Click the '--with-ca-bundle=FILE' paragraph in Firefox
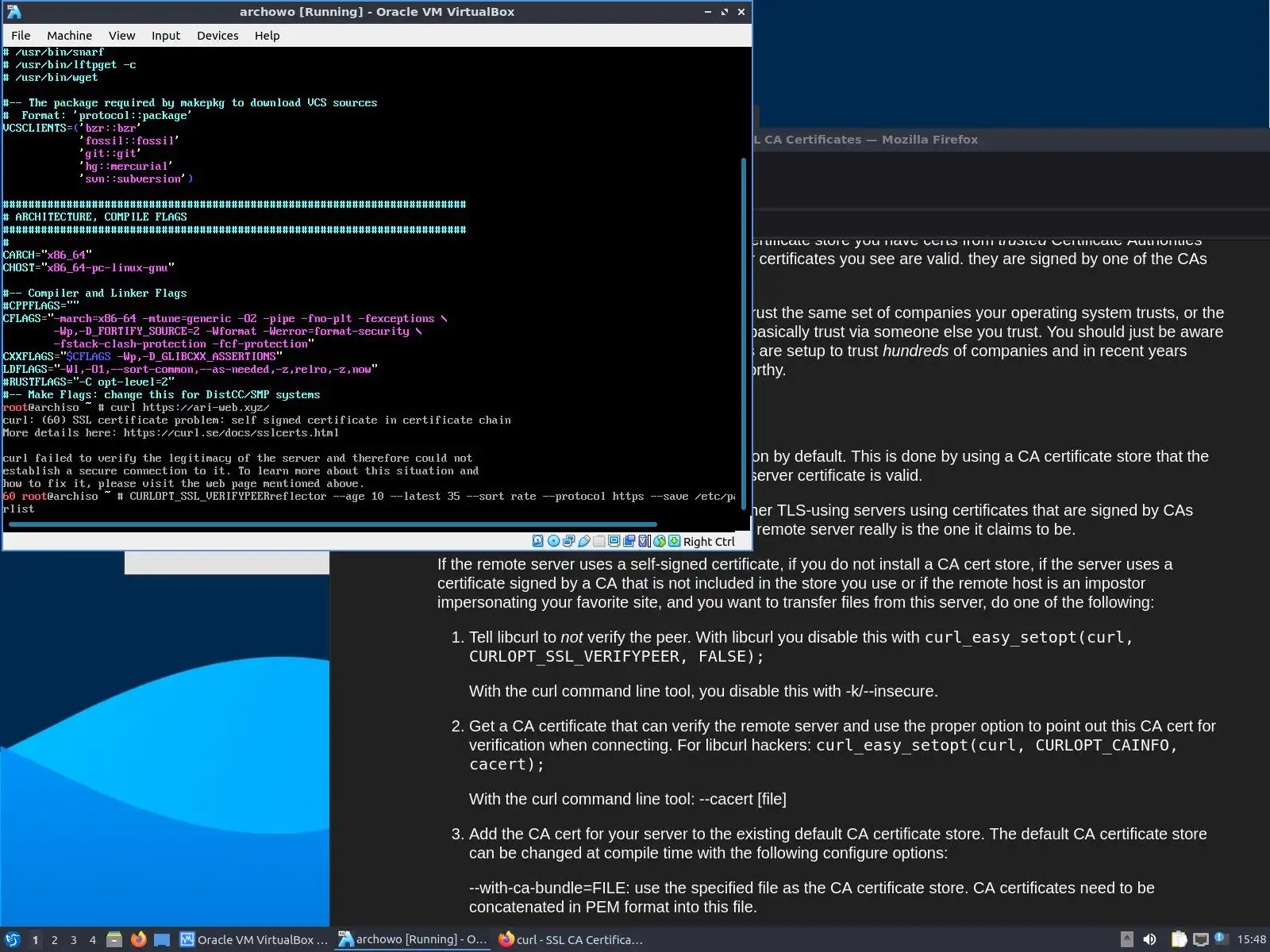1270x952 pixels. [x=812, y=897]
